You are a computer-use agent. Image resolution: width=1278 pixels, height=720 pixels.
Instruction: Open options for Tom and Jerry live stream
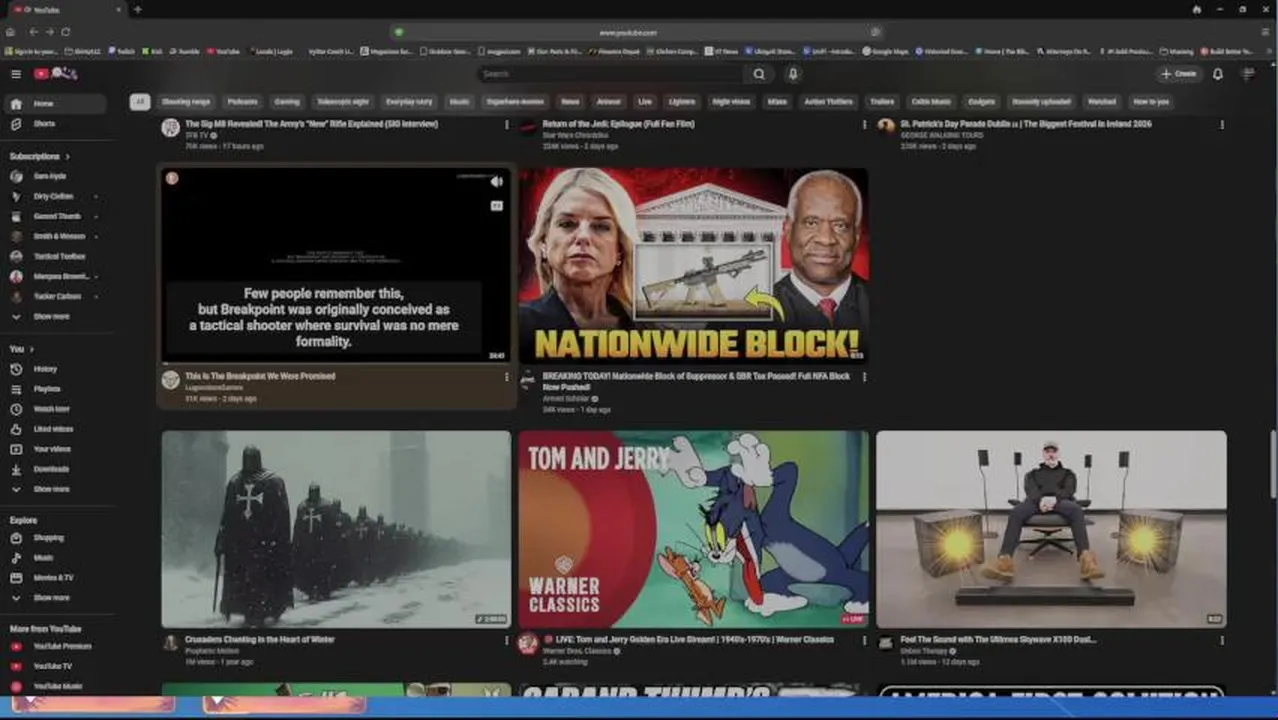point(864,640)
